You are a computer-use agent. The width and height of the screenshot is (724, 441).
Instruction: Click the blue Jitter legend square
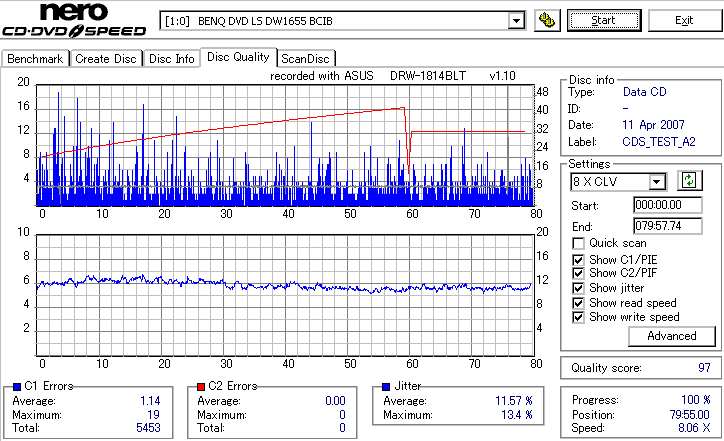[x=386, y=387]
